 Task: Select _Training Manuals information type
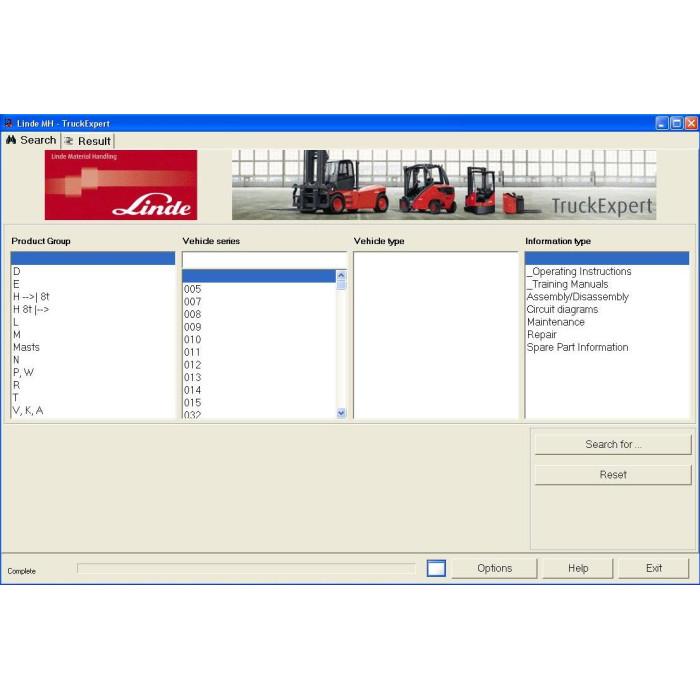[607, 284]
